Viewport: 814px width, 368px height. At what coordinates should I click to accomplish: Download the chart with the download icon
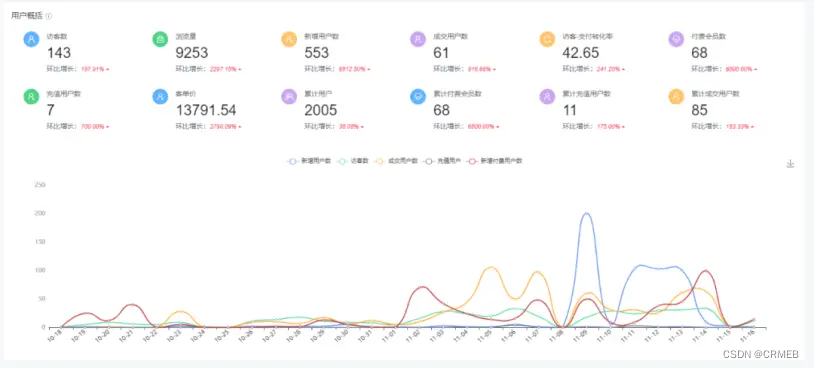[790, 164]
